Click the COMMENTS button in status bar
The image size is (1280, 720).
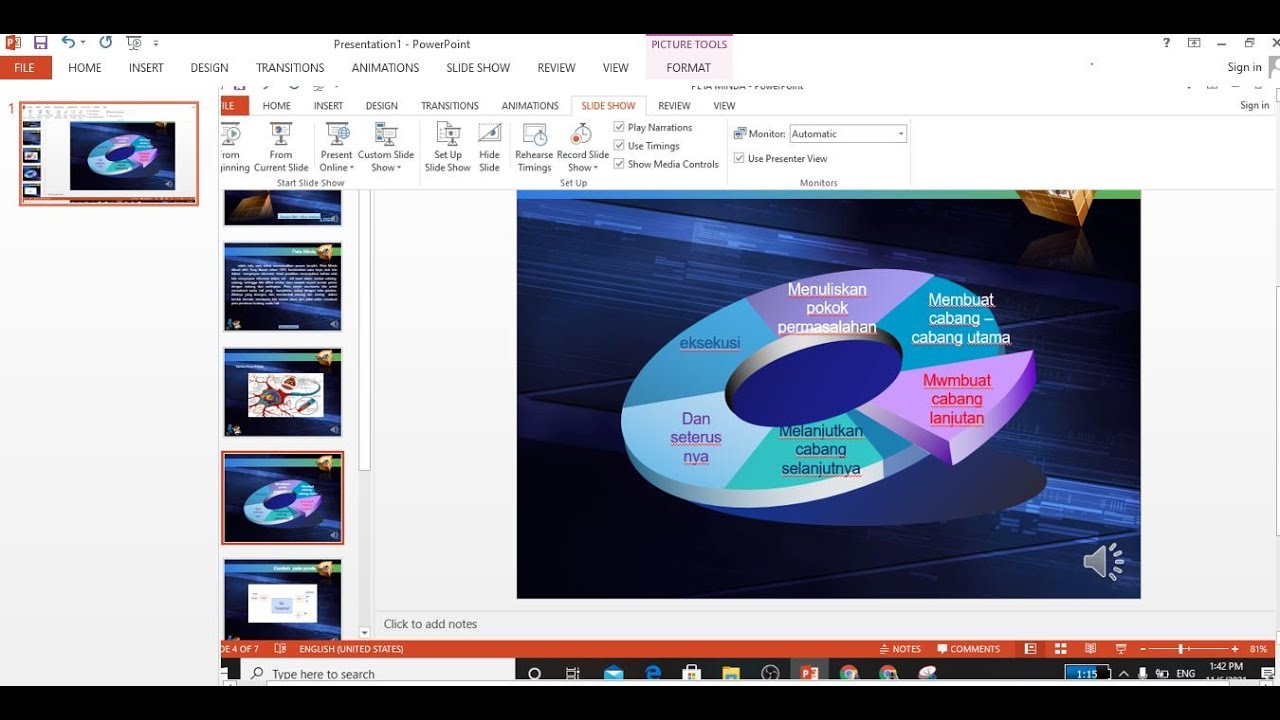click(968, 649)
